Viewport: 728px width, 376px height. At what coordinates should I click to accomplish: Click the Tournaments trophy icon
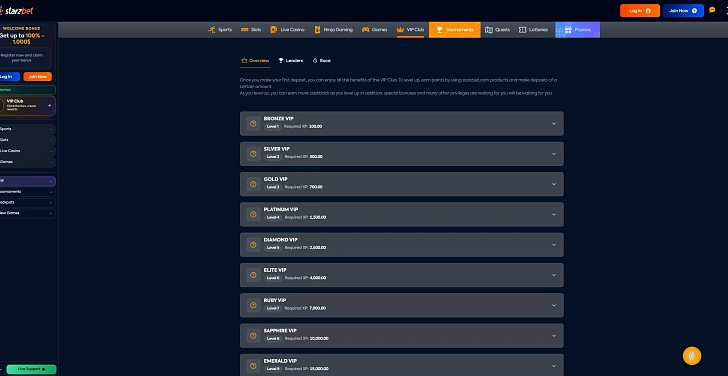point(439,30)
